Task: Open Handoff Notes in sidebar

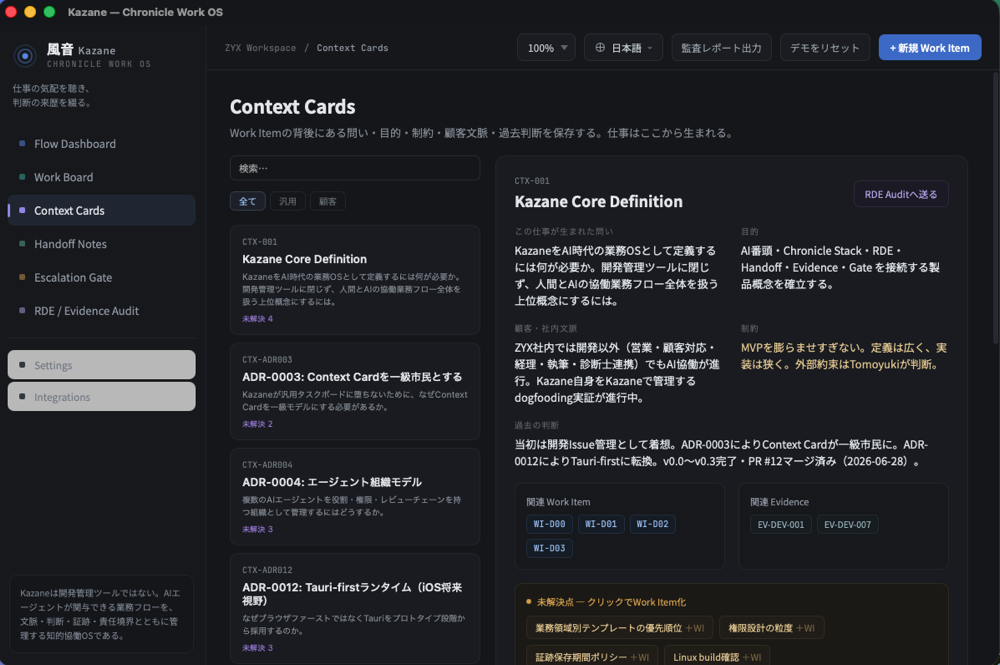Action: pos(101,244)
